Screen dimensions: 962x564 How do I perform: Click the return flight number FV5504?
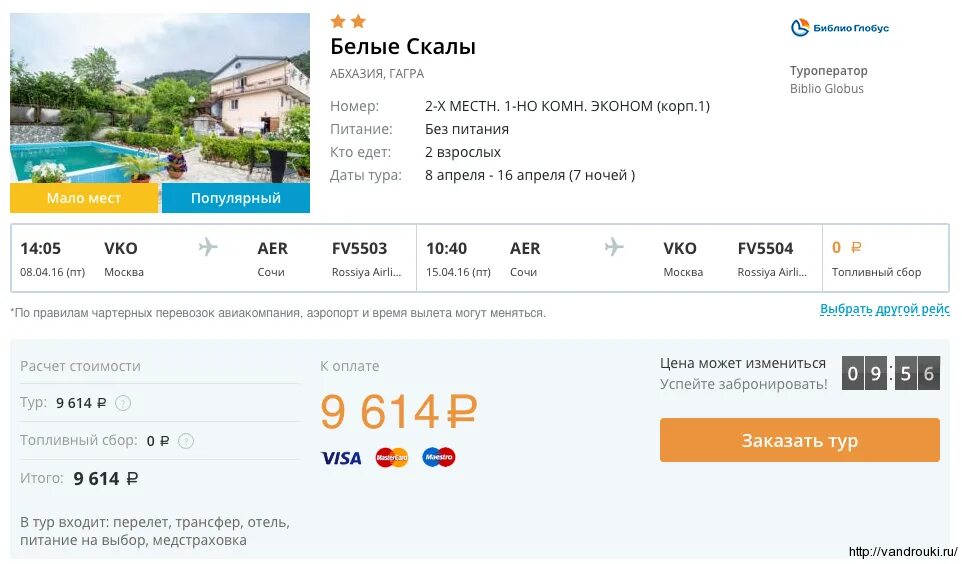point(765,249)
